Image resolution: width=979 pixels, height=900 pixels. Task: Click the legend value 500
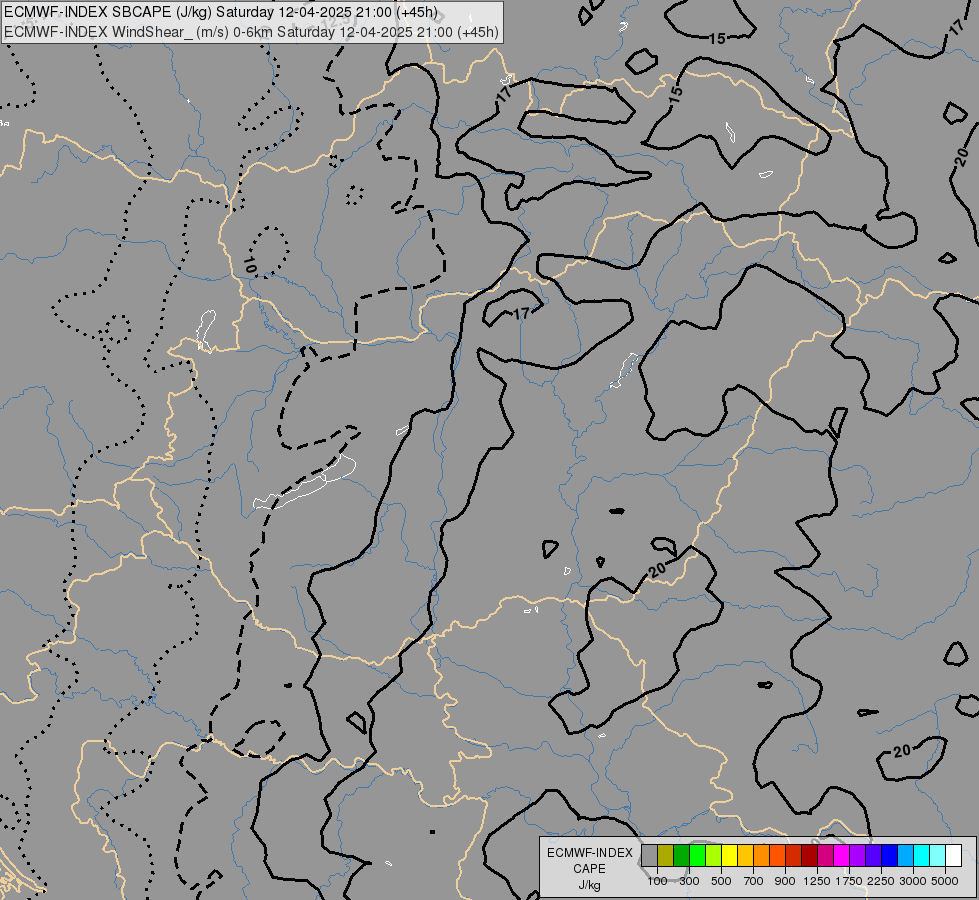(x=721, y=881)
